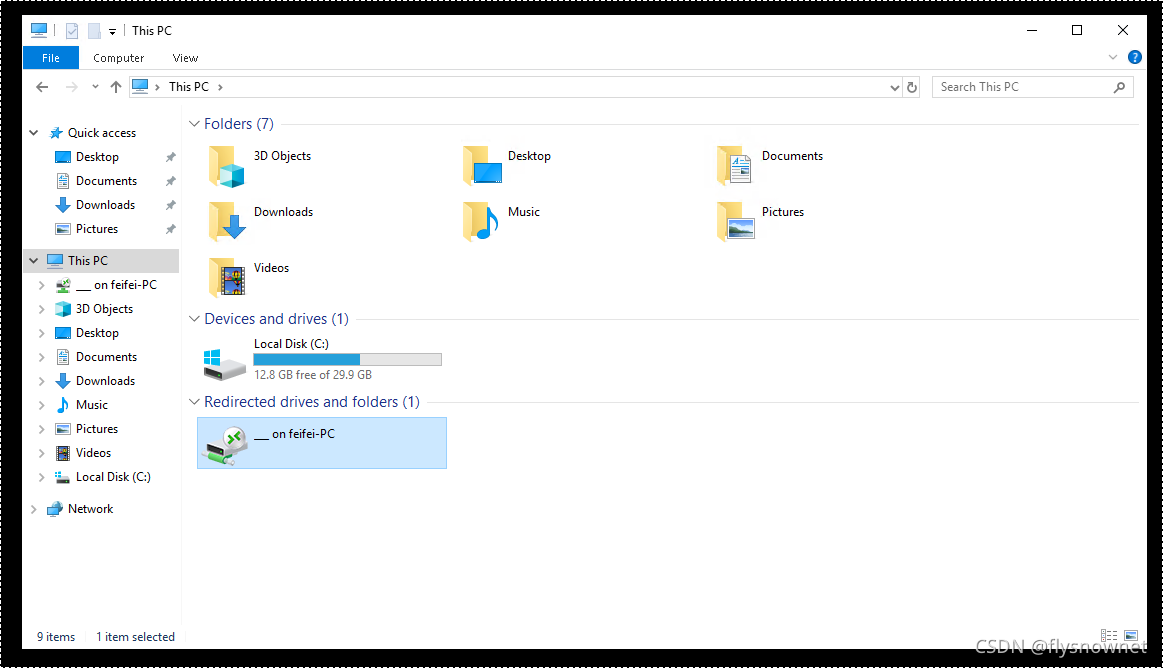The image size is (1163, 668).
Task: Open Customize Quick Access Toolbar dropdown
Action: coord(113,32)
